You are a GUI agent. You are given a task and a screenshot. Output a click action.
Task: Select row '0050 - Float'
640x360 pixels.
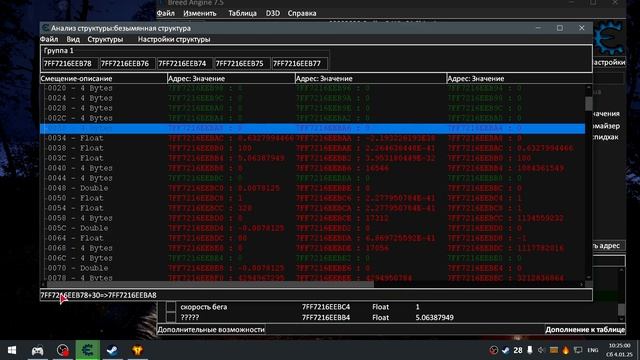pyautogui.click(x=312, y=198)
